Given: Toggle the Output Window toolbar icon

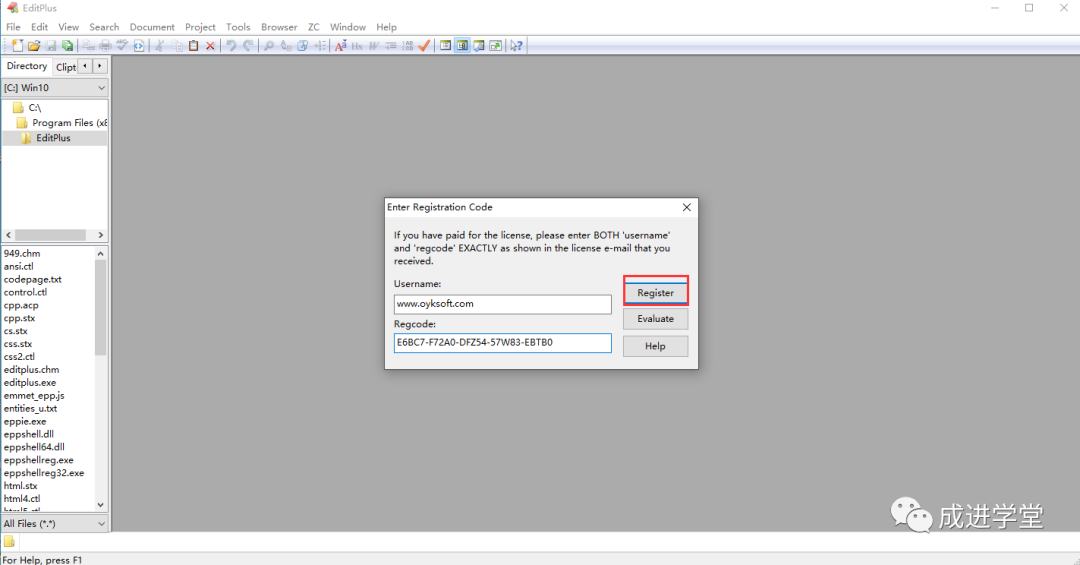Looking at the screenshot, I should (495, 45).
